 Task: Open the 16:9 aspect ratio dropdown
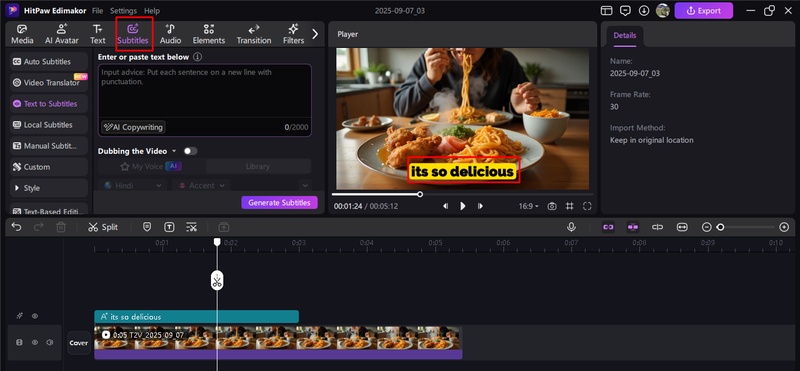[x=529, y=206]
